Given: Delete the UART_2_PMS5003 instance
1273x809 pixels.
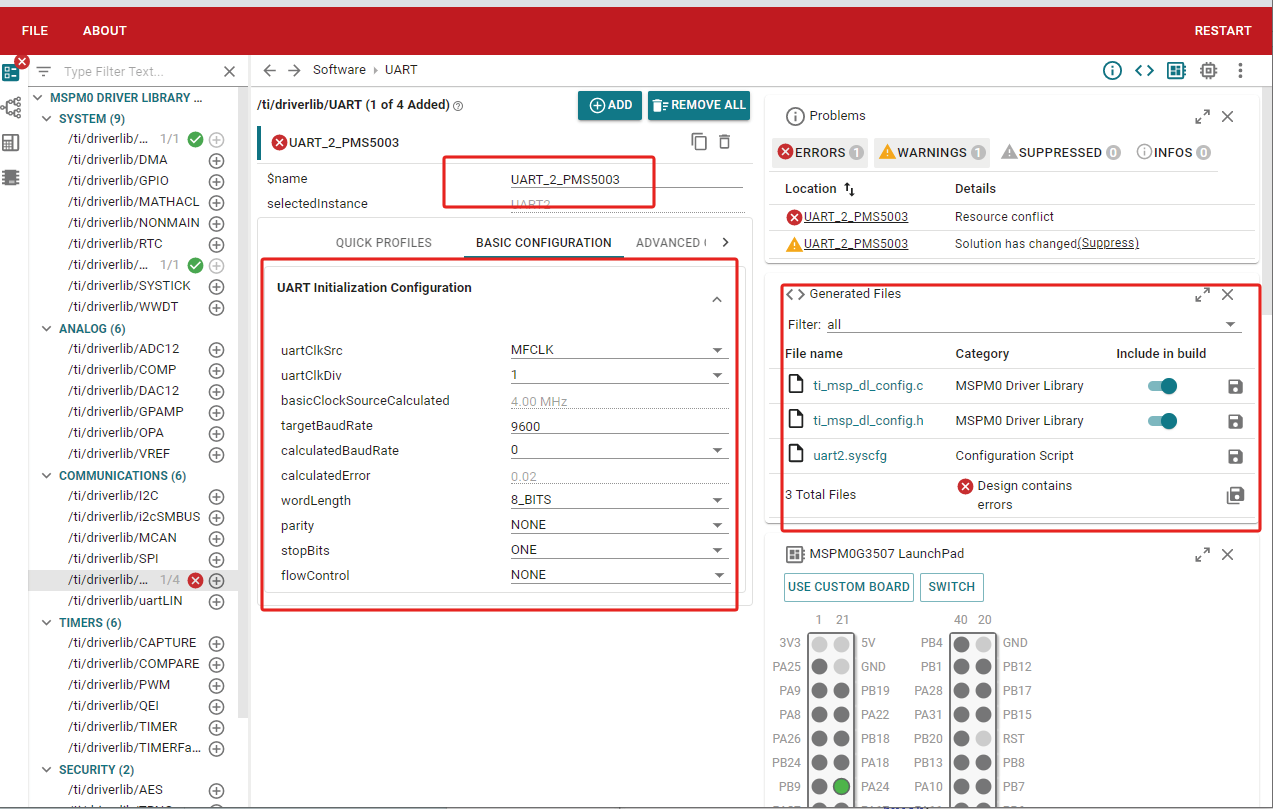Looking at the screenshot, I should [x=725, y=142].
